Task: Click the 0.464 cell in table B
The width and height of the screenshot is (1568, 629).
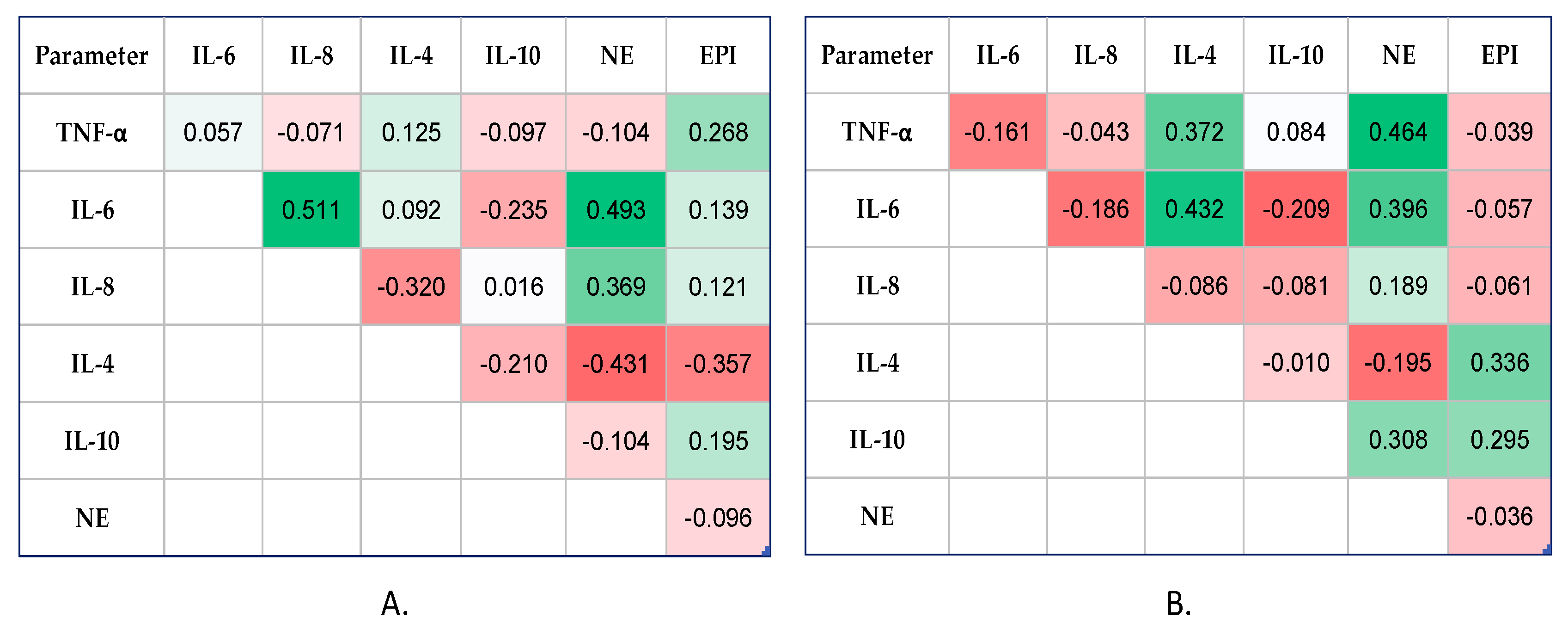Action: click(1397, 132)
